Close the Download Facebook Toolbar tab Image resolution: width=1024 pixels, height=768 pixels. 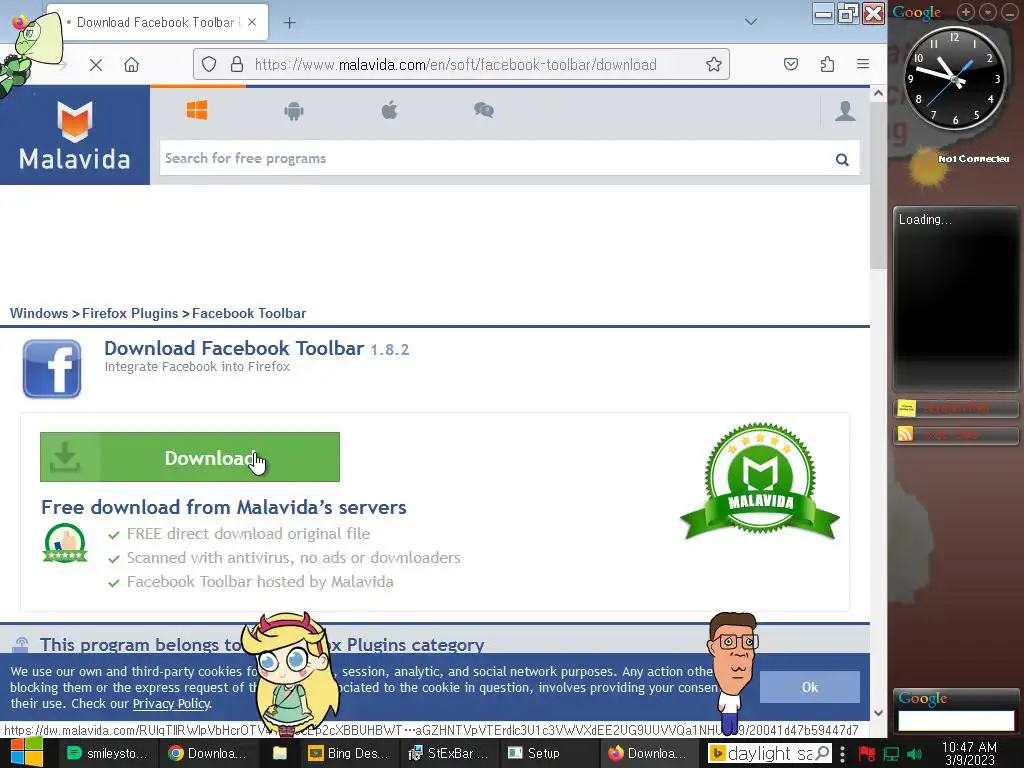click(252, 22)
